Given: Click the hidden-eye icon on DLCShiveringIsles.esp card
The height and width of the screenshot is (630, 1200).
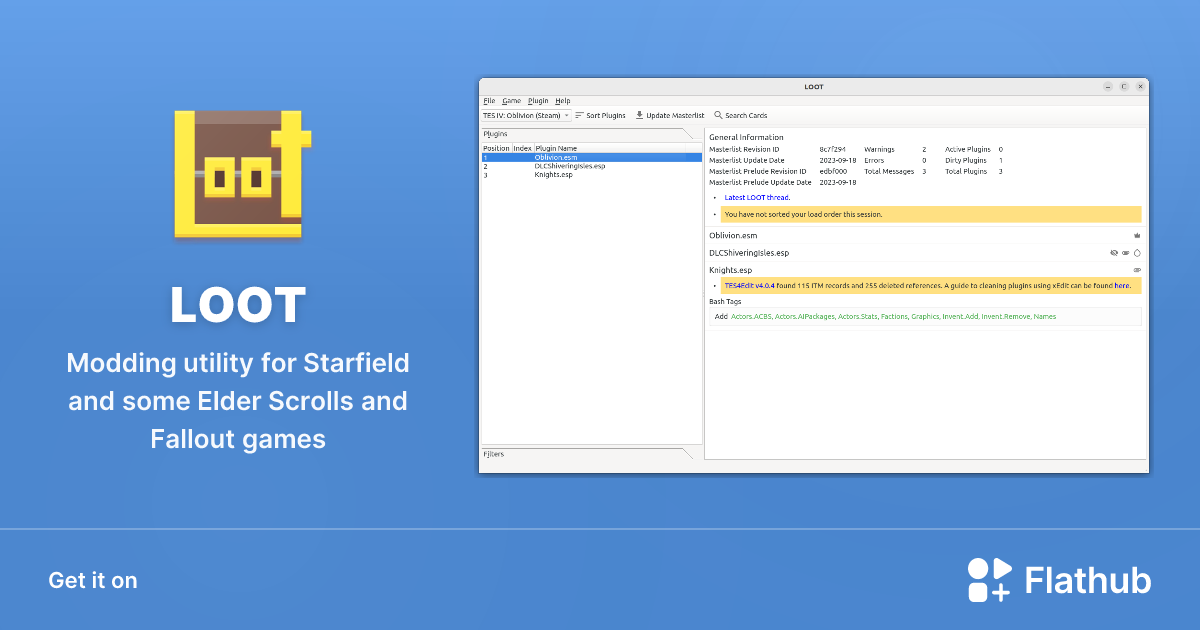Looking at the screenshot, I should [1114, 253].
